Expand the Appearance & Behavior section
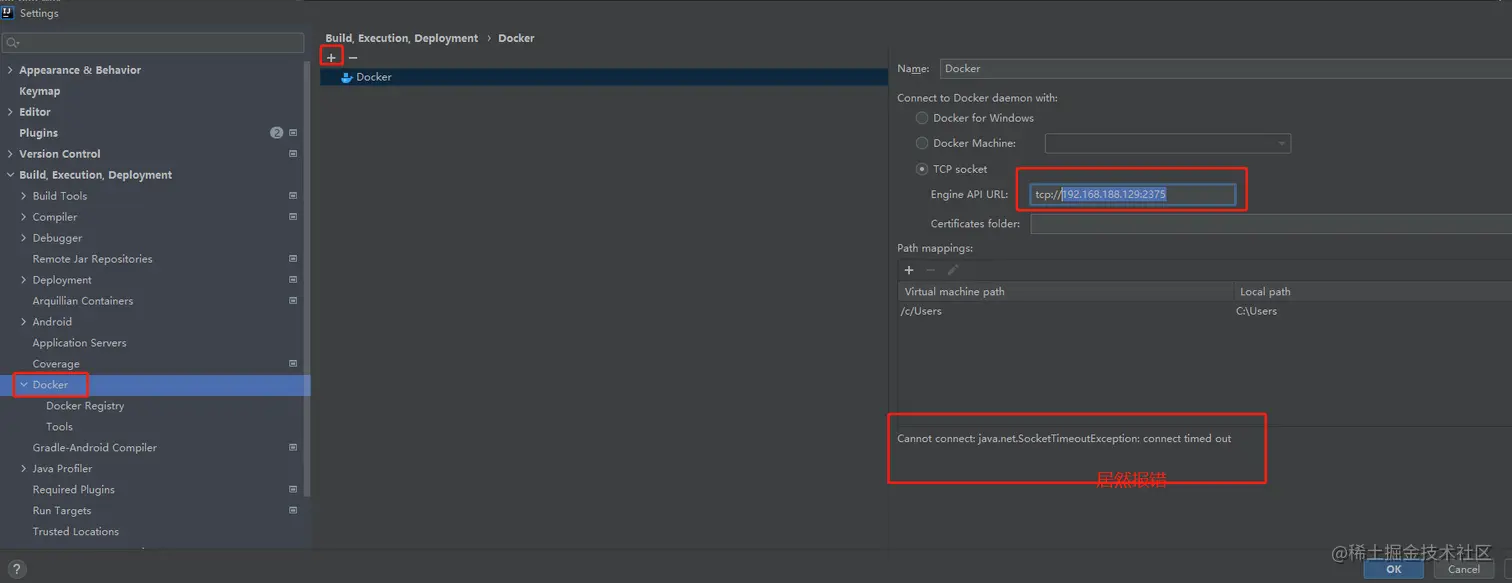The image size is (1512, 583). (x=10, y=70)
